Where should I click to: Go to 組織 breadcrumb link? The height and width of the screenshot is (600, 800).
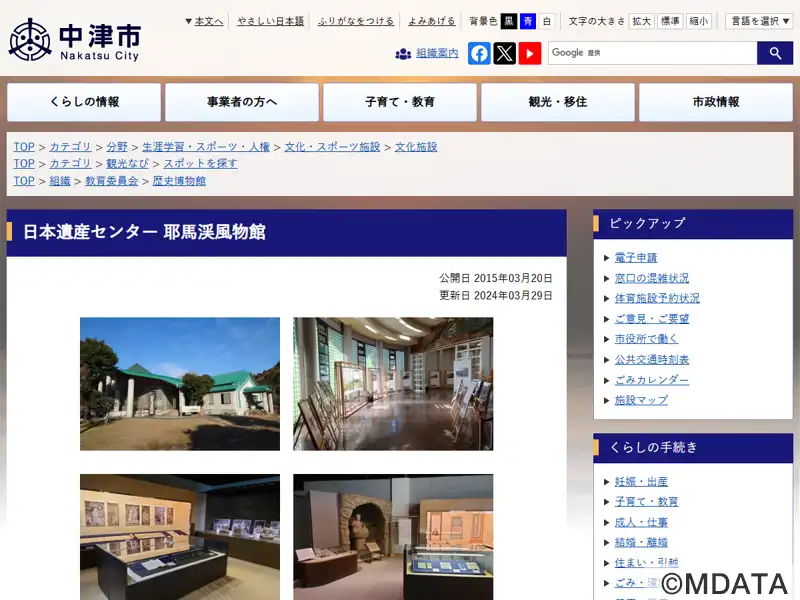[60, 181]
